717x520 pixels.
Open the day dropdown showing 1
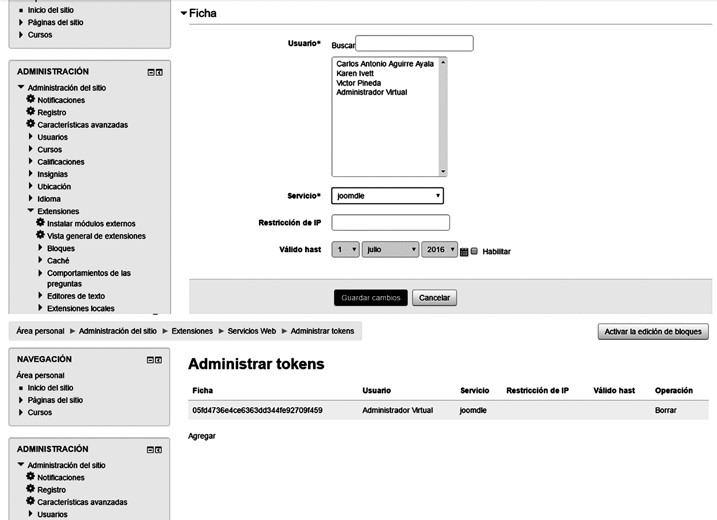[x=345, y=249]
